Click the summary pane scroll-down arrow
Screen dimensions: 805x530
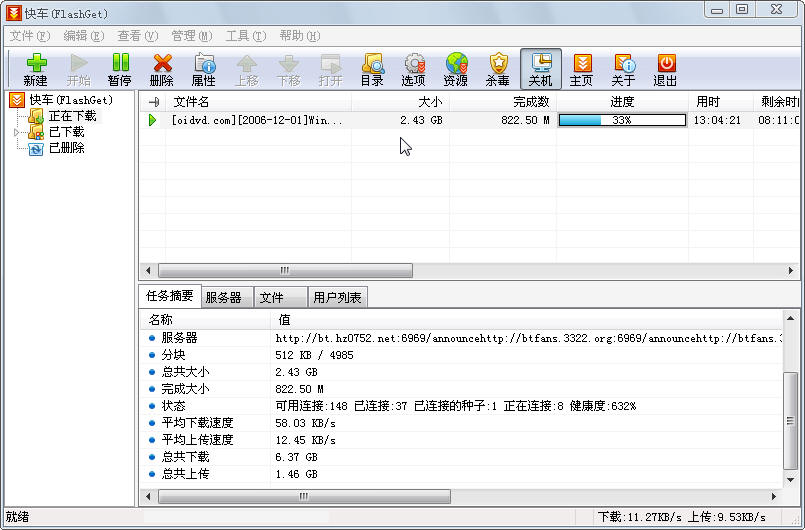pos(791,480)
